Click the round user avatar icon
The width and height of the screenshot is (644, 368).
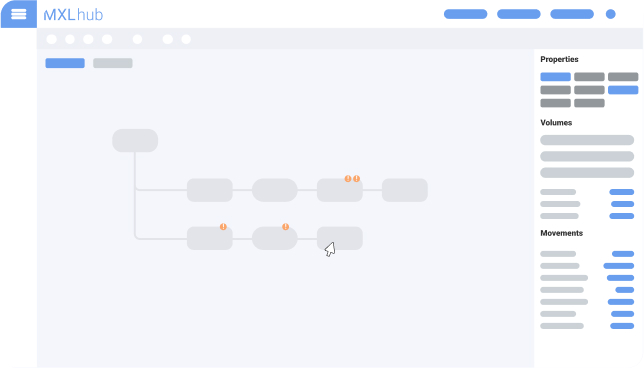(x=611, y=14)
